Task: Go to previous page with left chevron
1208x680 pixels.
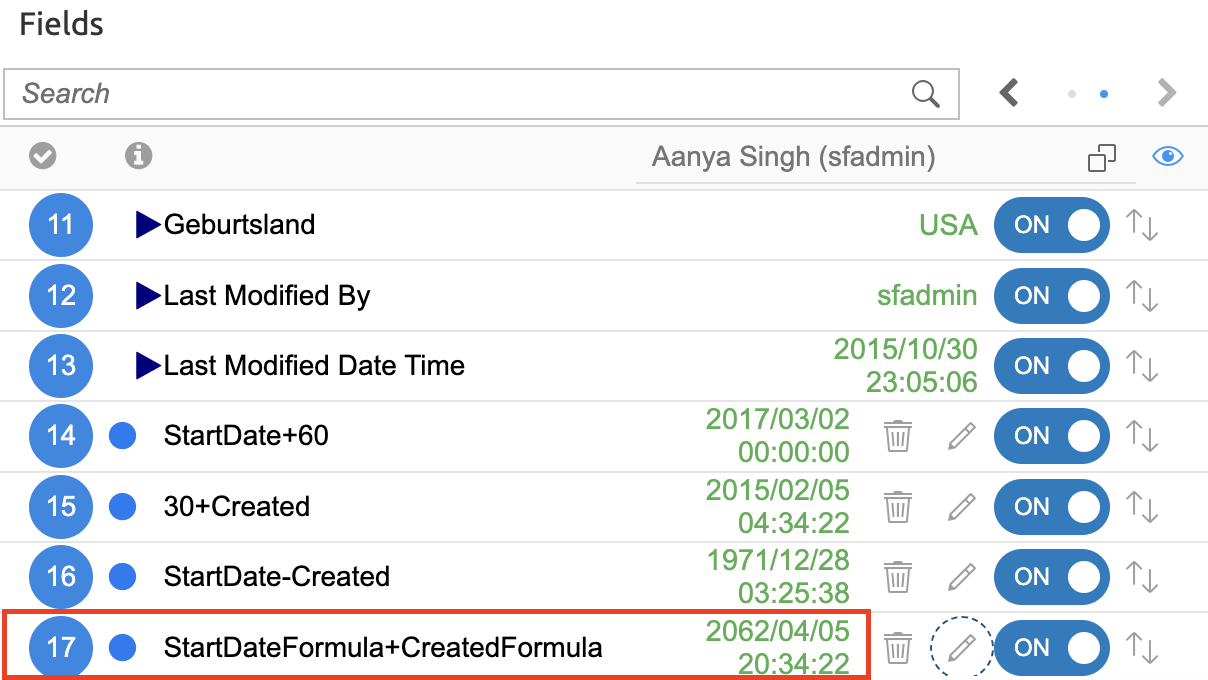Action: 1010,94
